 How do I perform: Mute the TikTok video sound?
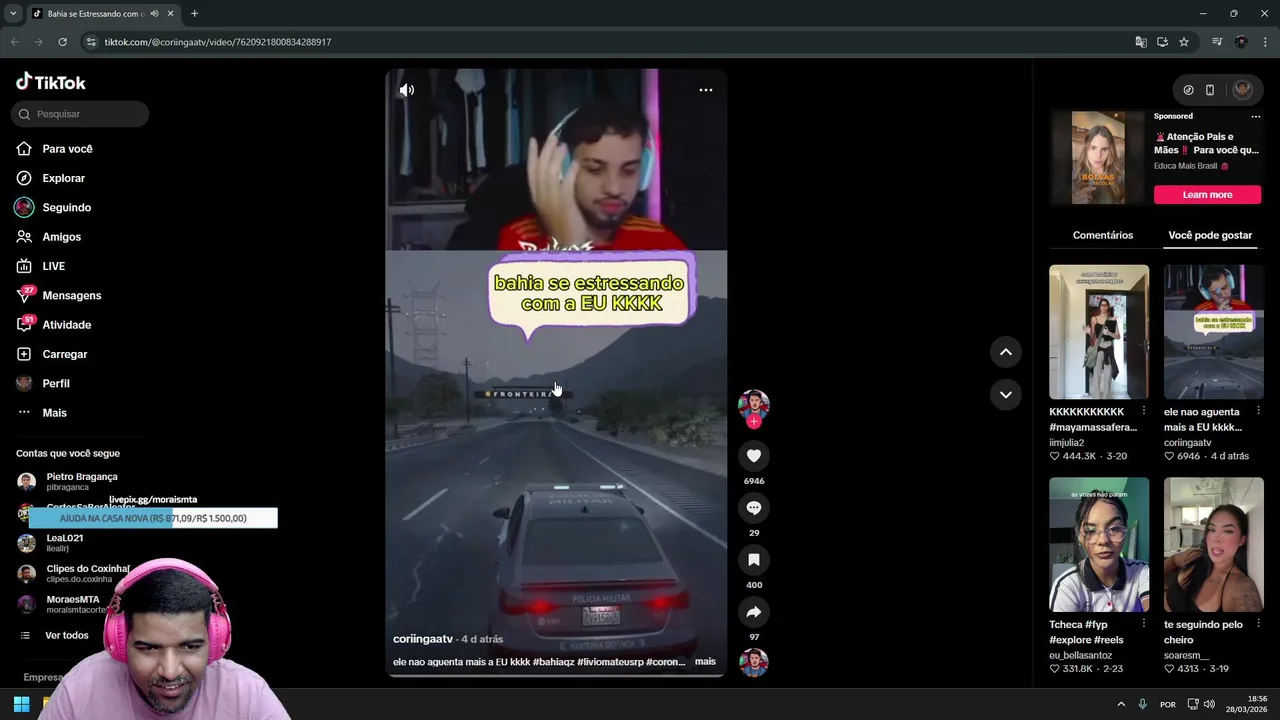[407, 90]
